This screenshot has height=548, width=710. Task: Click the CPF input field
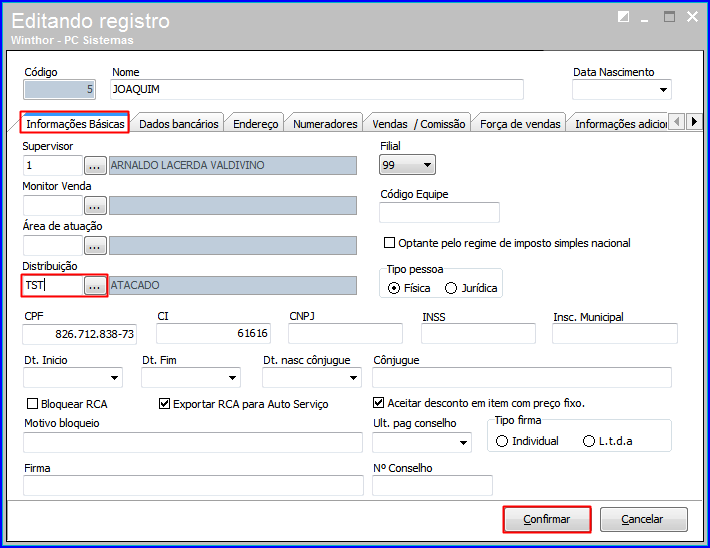point(79,334)
